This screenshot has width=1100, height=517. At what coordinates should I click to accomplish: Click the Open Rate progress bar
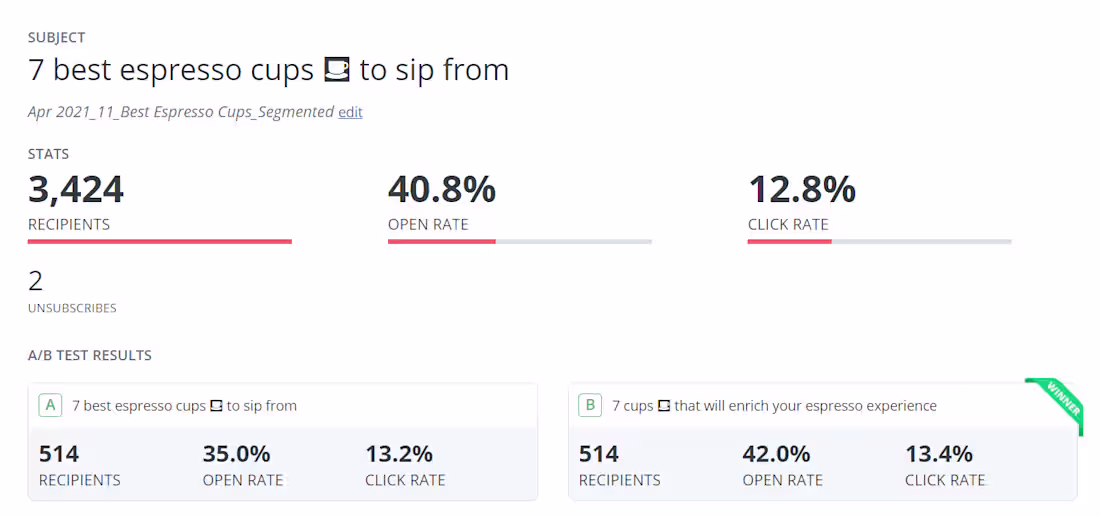coord(520,241)
